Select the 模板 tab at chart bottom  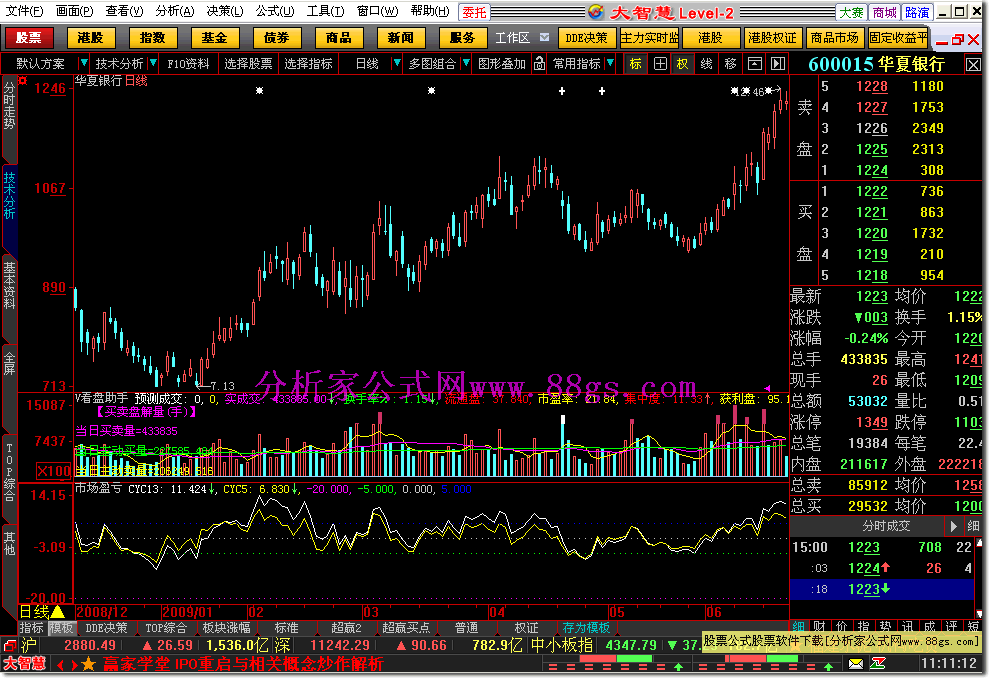62,629
